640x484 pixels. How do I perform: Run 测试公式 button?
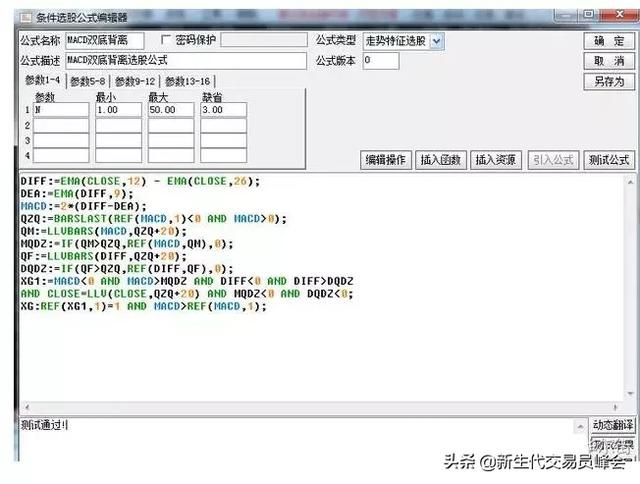coord(609,160)
